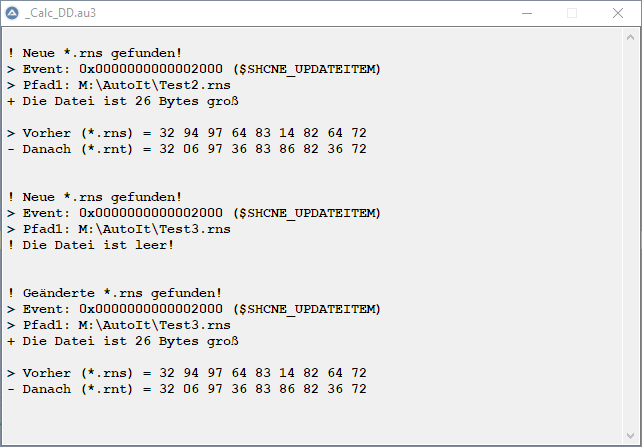
Task: Click the "Geänderte *.rns gefunden!" line
Action: pos(114,293)
